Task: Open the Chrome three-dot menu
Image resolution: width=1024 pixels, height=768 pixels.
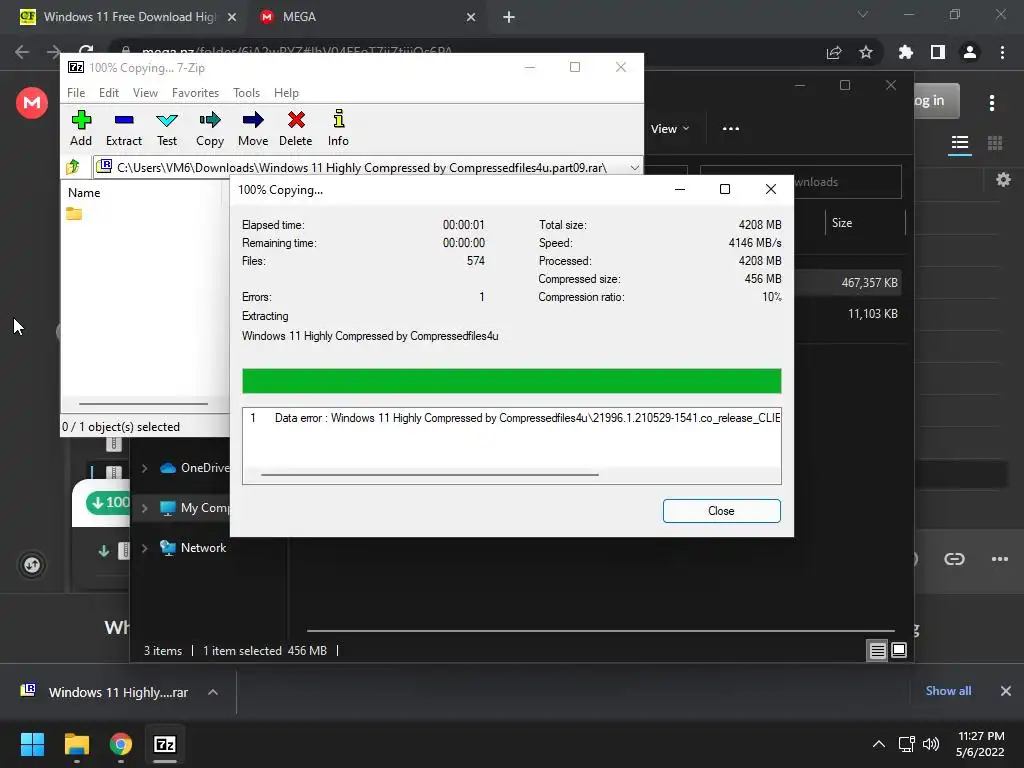Action: tap(1002, 52)
